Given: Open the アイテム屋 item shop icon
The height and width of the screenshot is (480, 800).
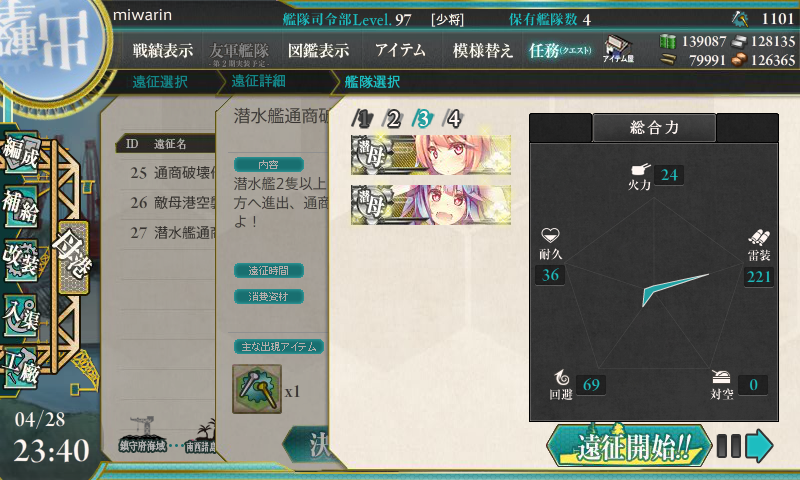Looking at the screenshot, I should (x=618, y=49).
